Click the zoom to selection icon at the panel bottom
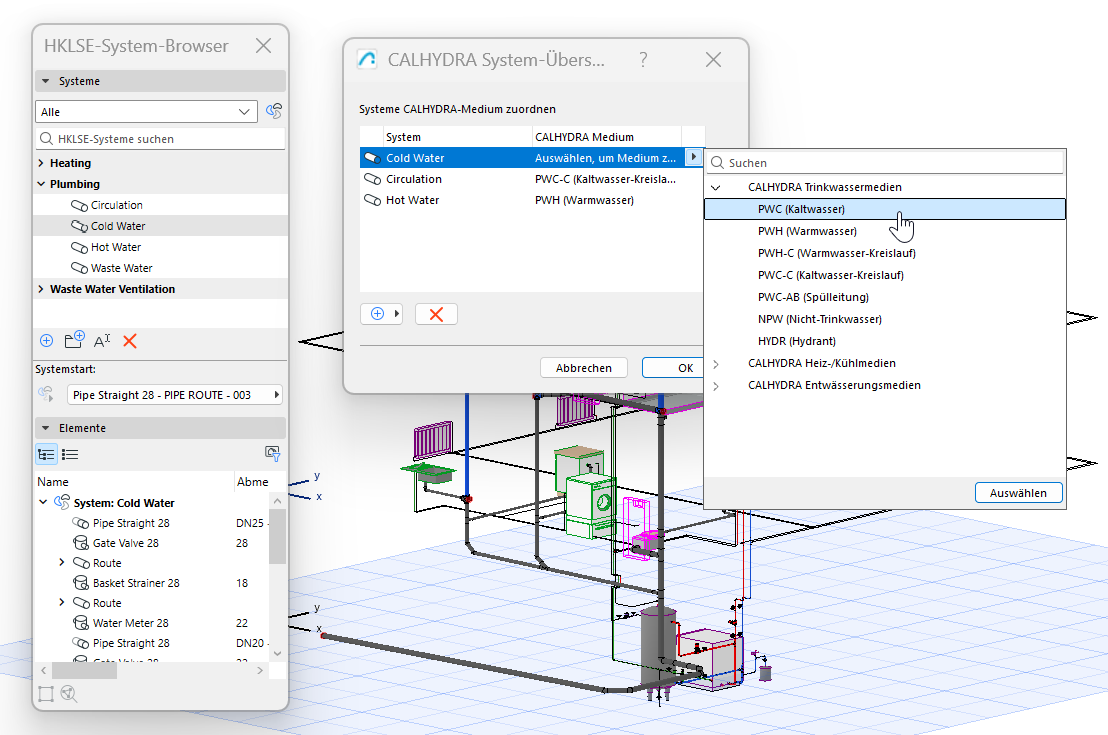Viewport: 1108px width, 735px height. 69,693
